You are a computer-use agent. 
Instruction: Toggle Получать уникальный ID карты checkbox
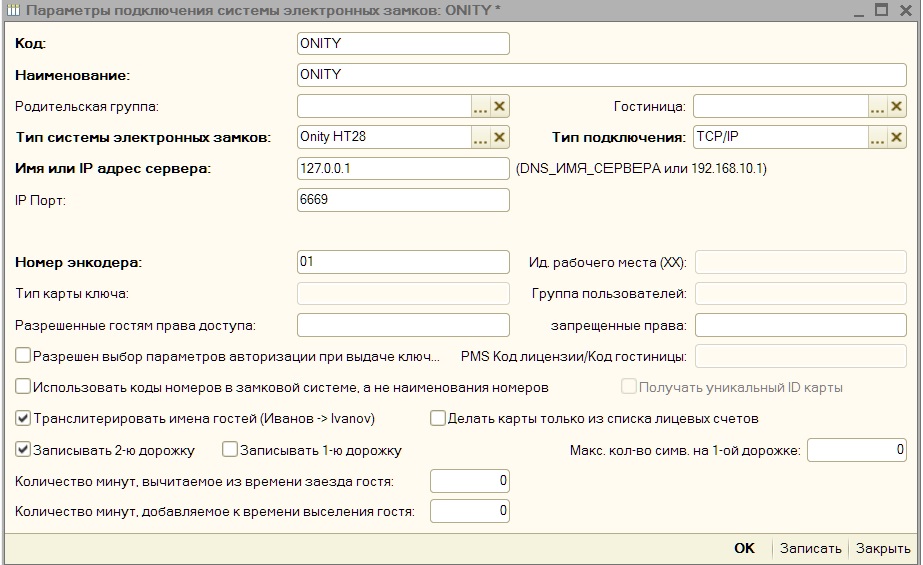click(629, 387)
